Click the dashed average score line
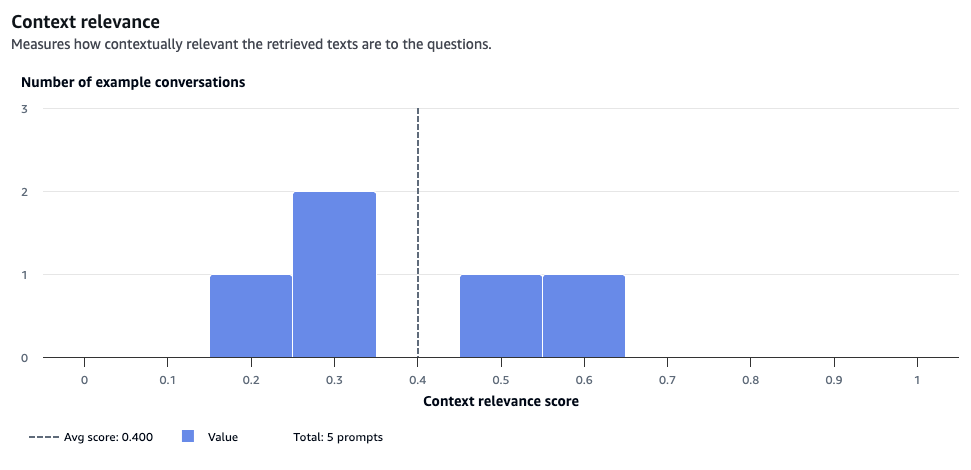The width and height of the screenshot is (971, 470). pyautogui.click(x=418, y=233)
